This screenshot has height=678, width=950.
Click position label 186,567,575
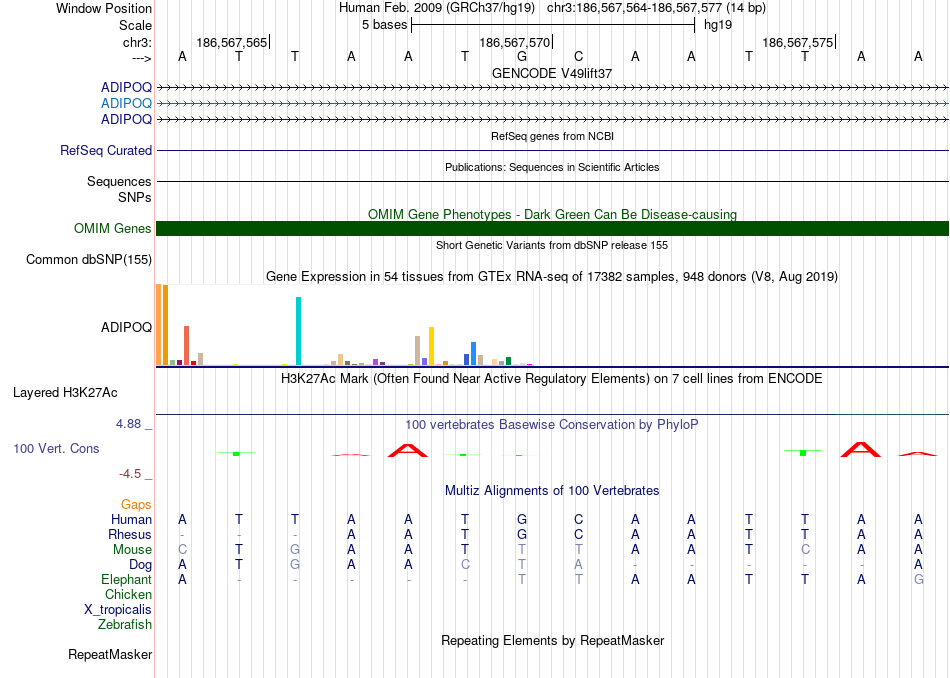[797, 42]
